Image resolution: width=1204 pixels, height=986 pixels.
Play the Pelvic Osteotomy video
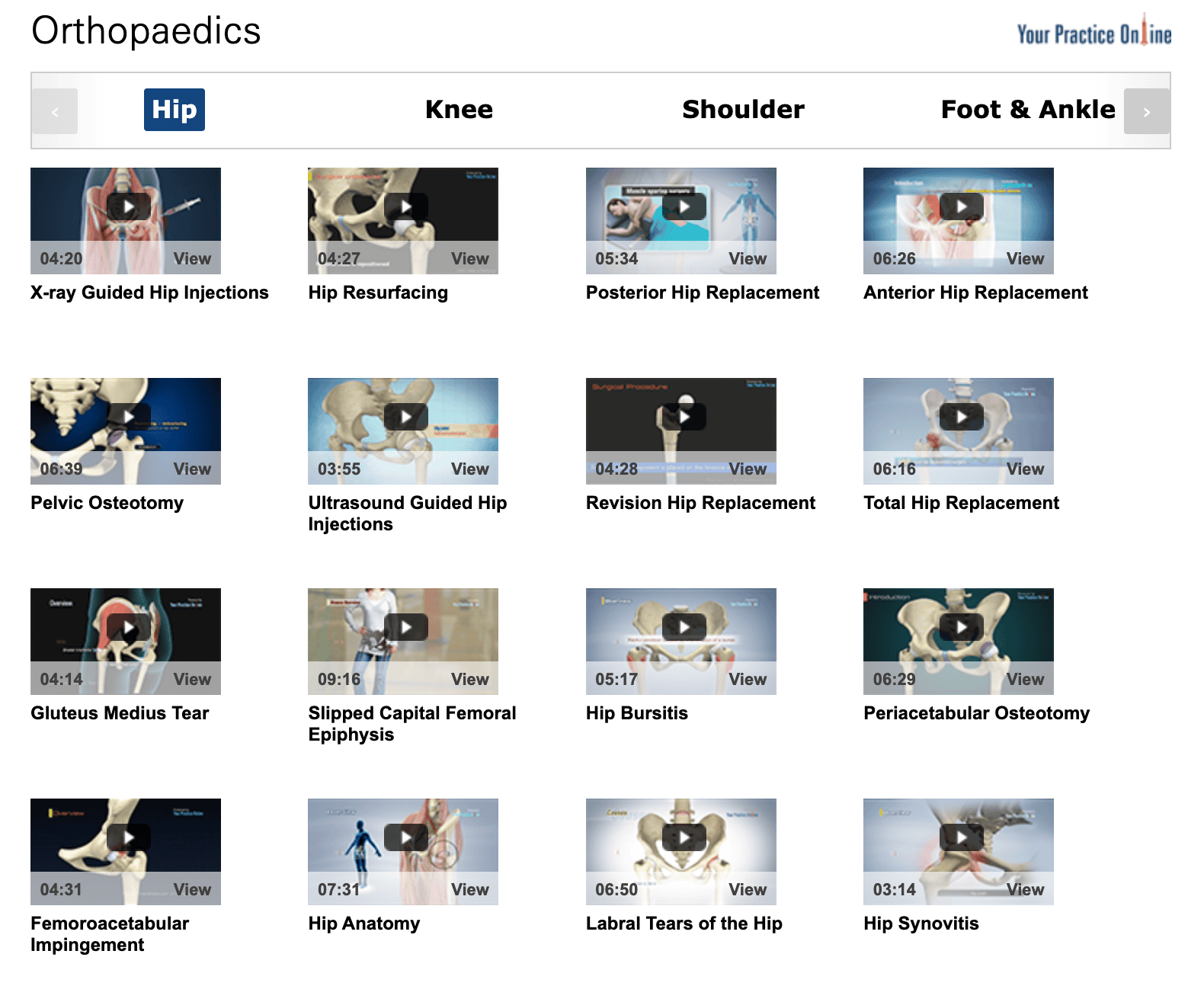point(129,417)
